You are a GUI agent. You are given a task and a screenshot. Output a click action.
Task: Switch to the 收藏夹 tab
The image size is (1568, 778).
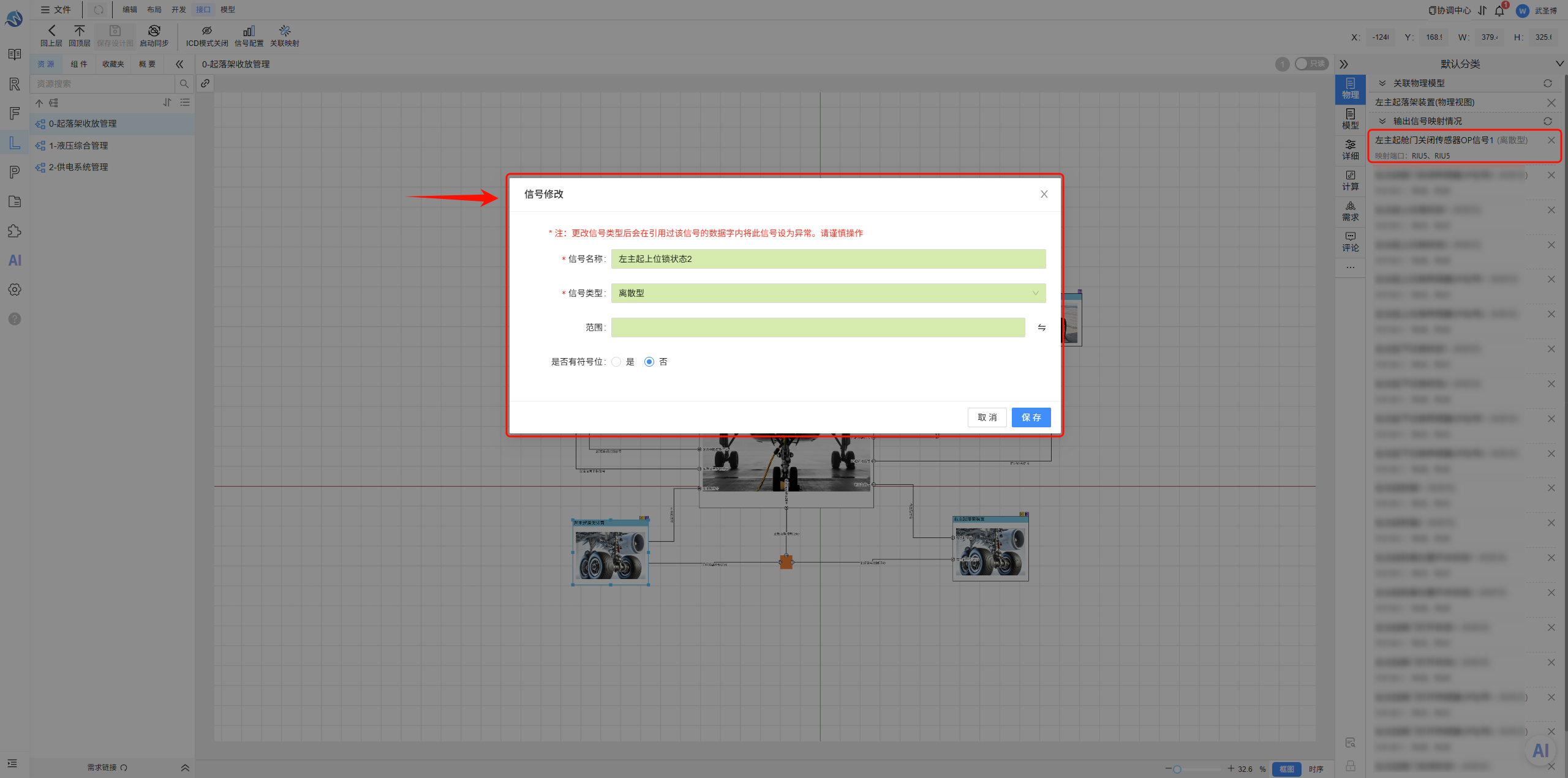113,64
